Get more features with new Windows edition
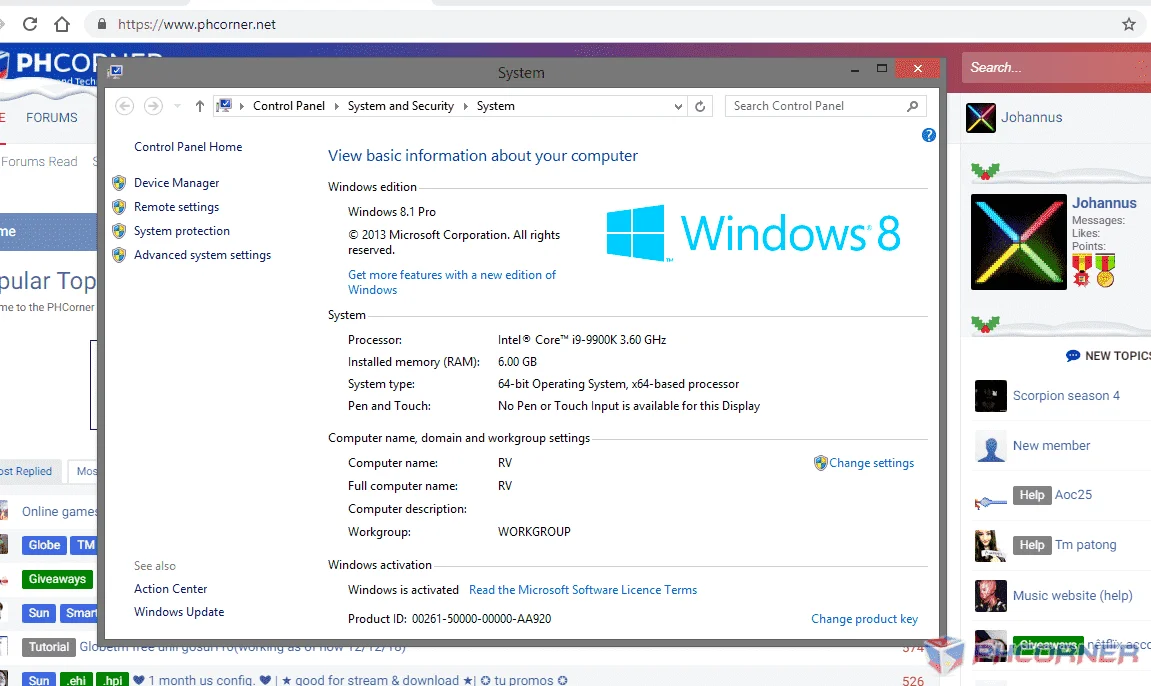The height and width of the screenshot is (686, 1151). coord(451,282)
